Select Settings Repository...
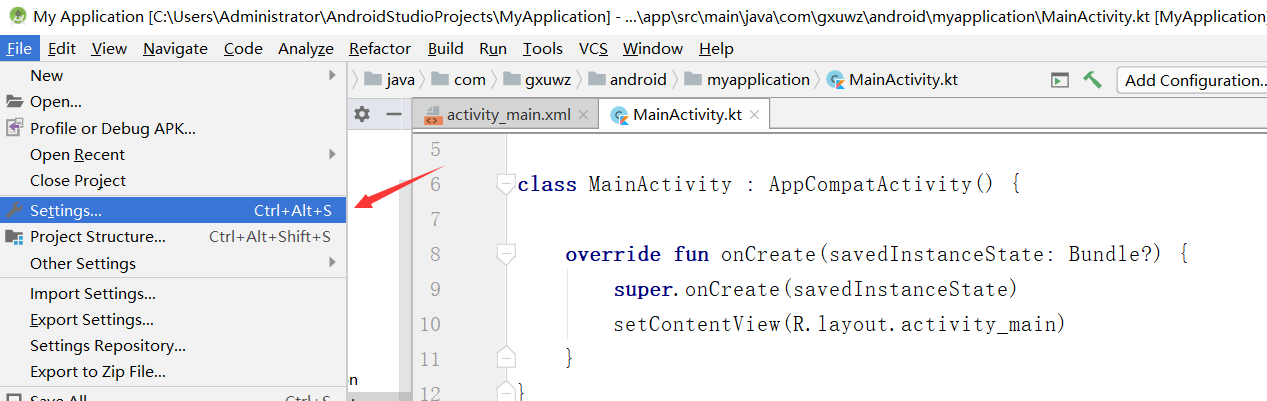Image resolution: width=1267 pixels, height=401 pixels. coord(173,345)
